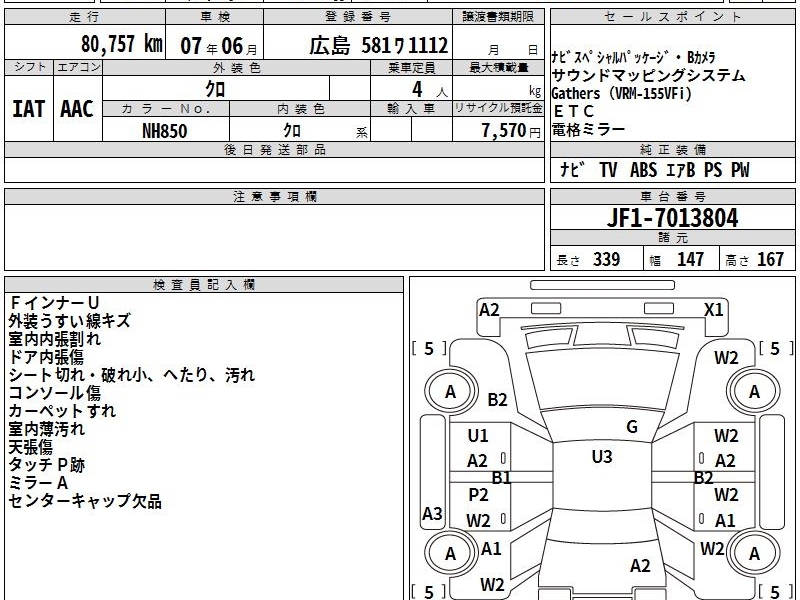Click the 外装うすい線キズ note
800x600 pixels.
click(x=69, y=321)
